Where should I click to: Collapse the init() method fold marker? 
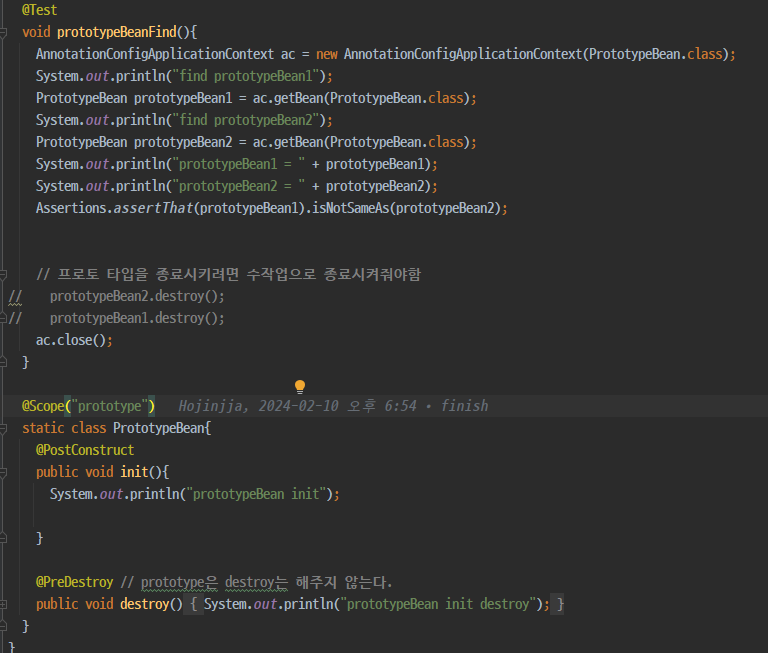3,473
